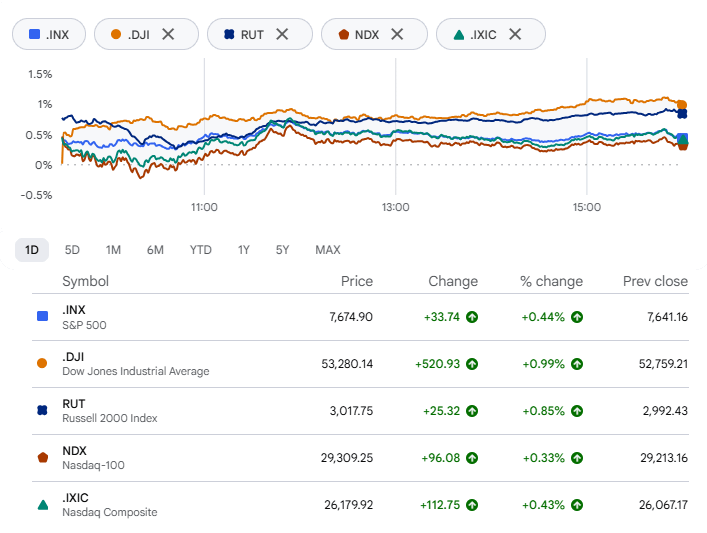707x533 pixels.
Task: Select the YTD range tab
Action: click(x=201, y=250)
